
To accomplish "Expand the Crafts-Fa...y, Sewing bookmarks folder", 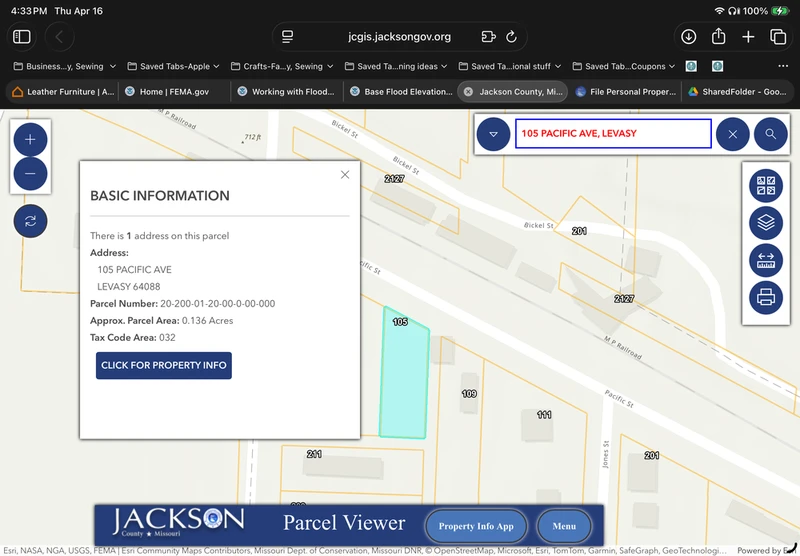I will point(282,66).
